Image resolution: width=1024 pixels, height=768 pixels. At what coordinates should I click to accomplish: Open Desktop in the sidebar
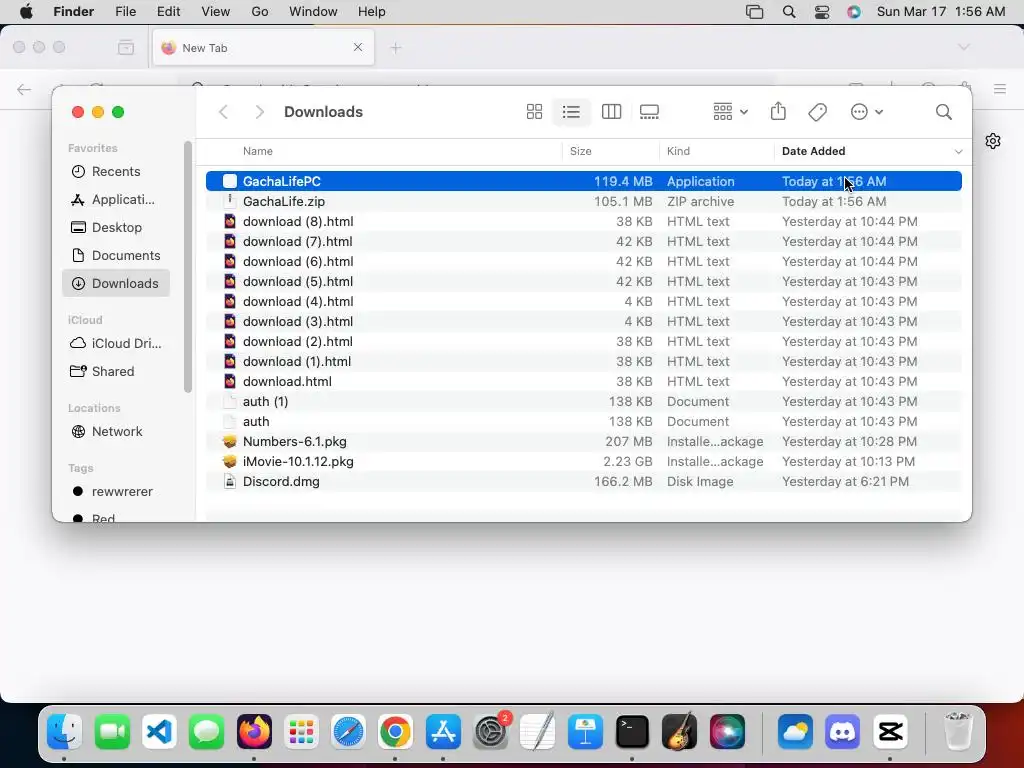click(116, 227)
